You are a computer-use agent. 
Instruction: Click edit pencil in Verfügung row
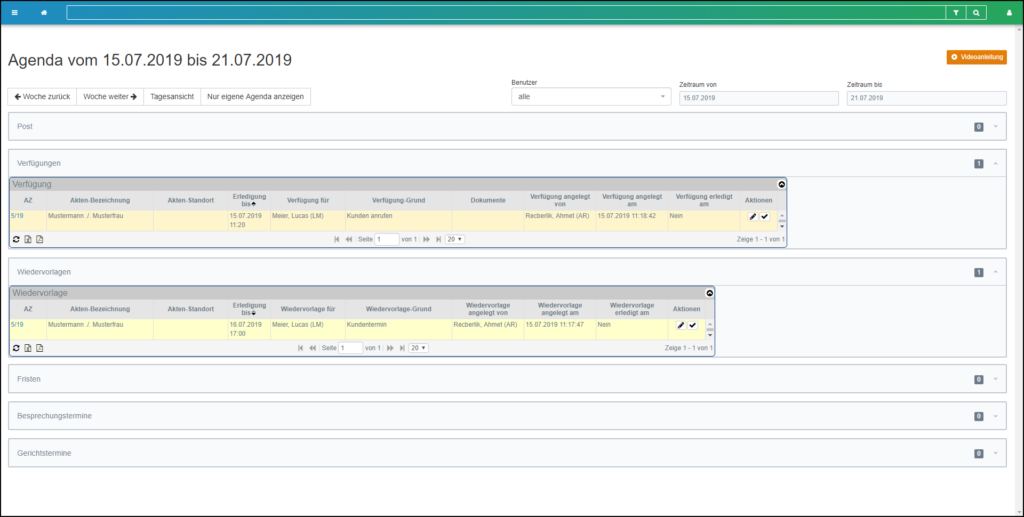click(x=753, y=216)
